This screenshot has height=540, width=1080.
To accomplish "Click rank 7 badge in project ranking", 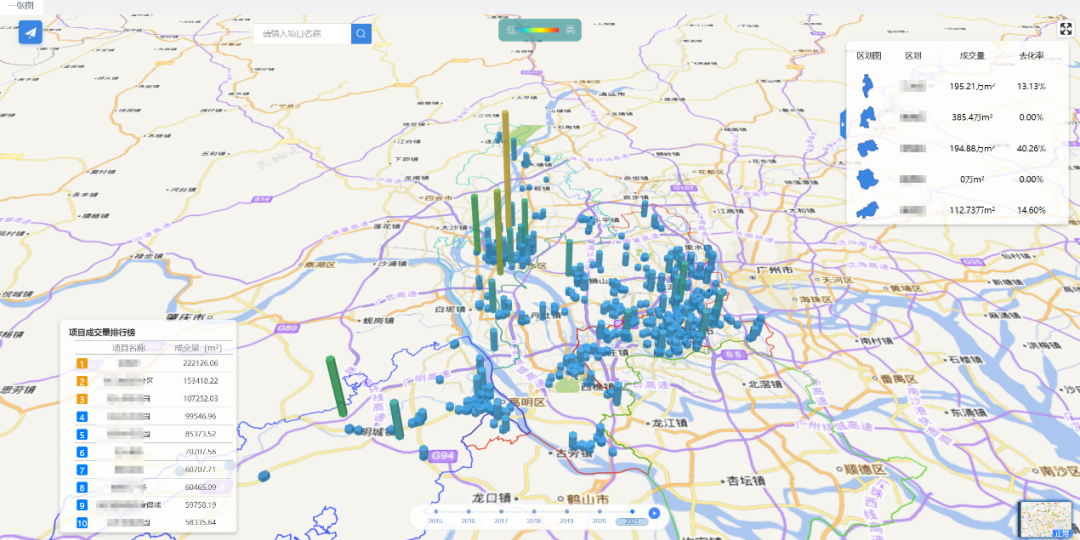I will pyautogui.click(x=82, y=470).
